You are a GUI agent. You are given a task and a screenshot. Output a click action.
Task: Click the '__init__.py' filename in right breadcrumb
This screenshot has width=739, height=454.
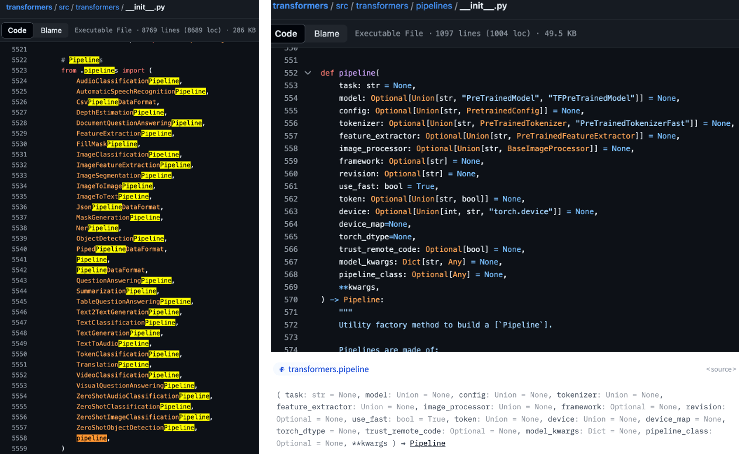click(x=484, y=6)
